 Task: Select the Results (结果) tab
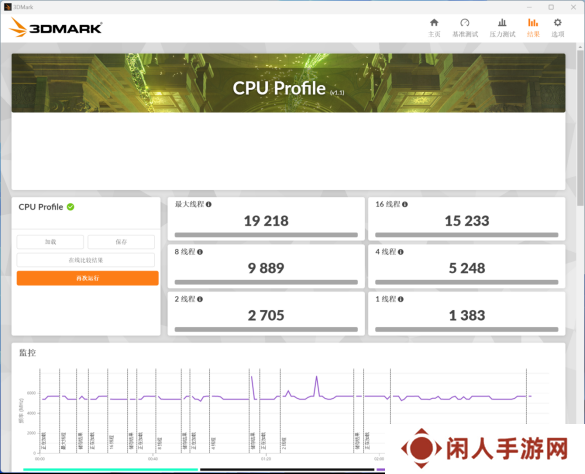tap(533, 28)
